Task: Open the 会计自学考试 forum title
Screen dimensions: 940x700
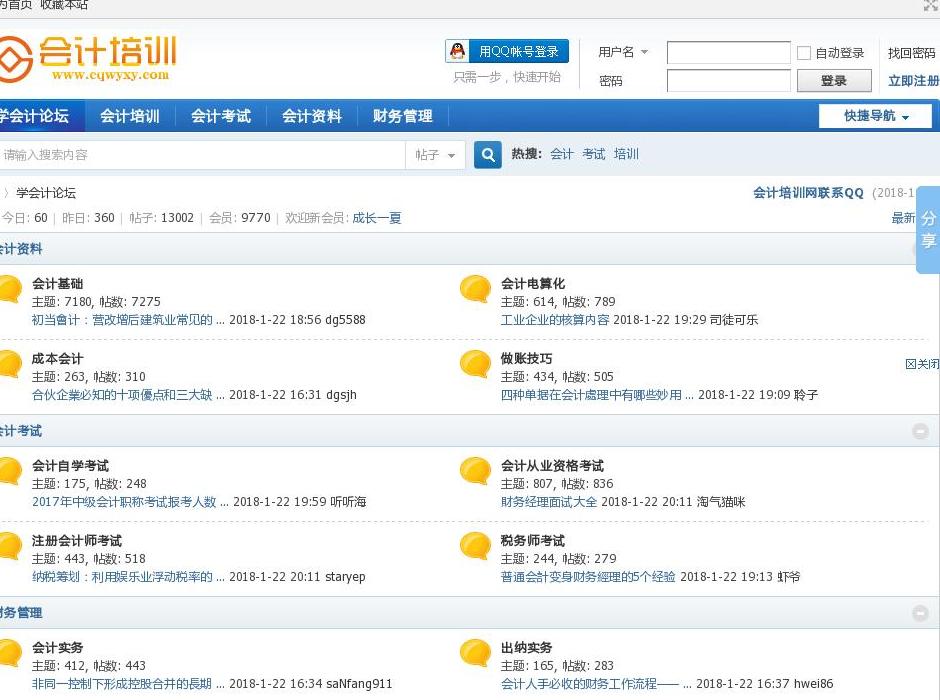Action: click(70, 466)
